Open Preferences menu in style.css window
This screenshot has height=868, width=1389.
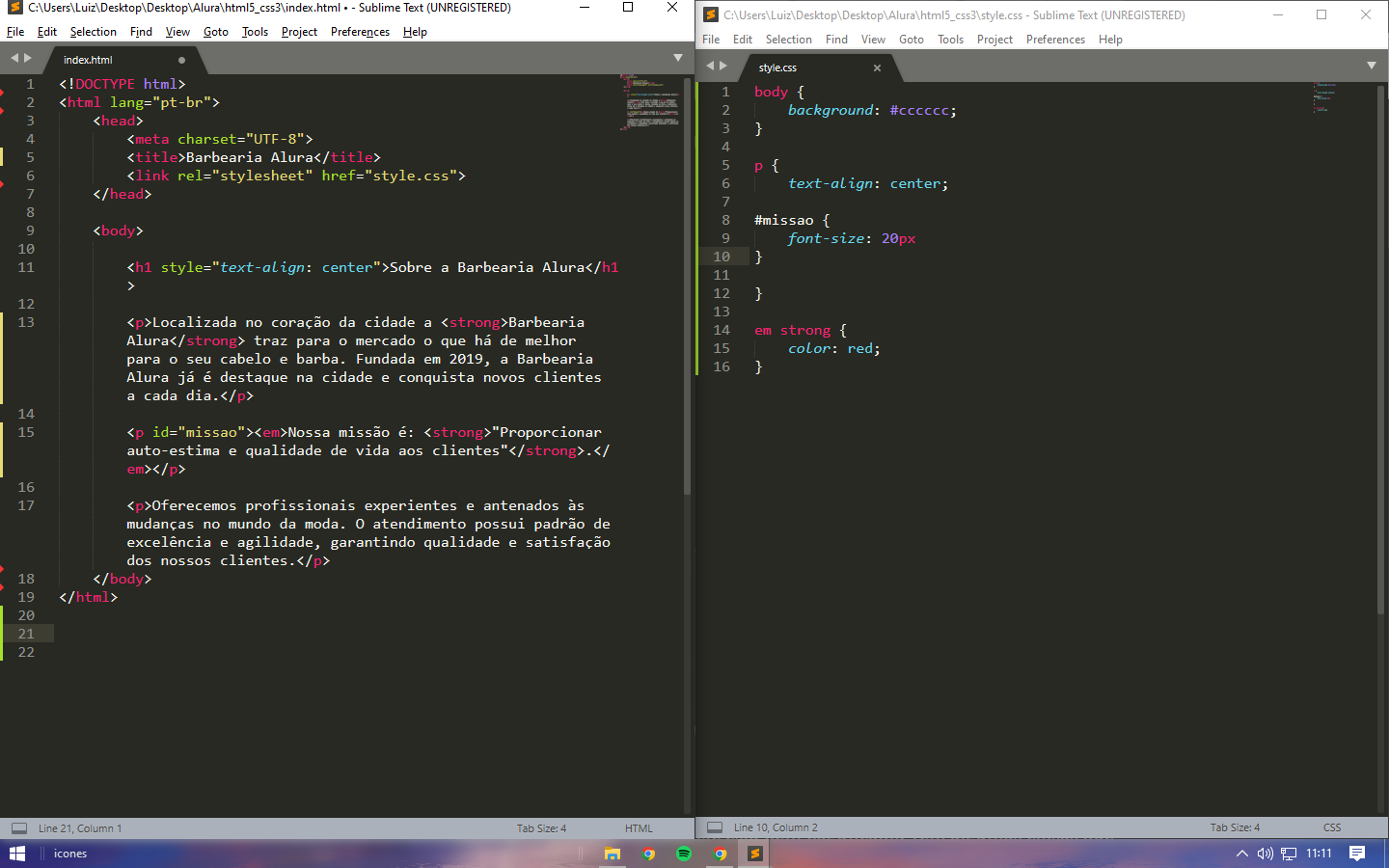(x=1055, y=40)
